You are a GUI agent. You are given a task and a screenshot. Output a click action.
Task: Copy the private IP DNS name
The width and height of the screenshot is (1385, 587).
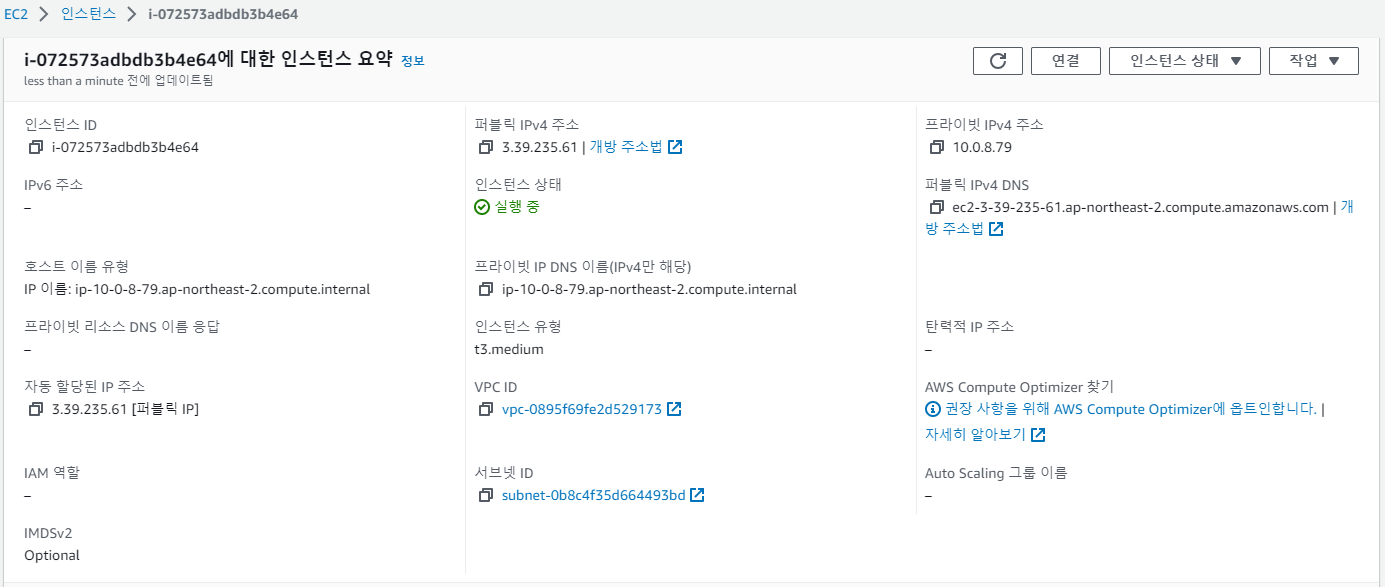click(486, 289)
